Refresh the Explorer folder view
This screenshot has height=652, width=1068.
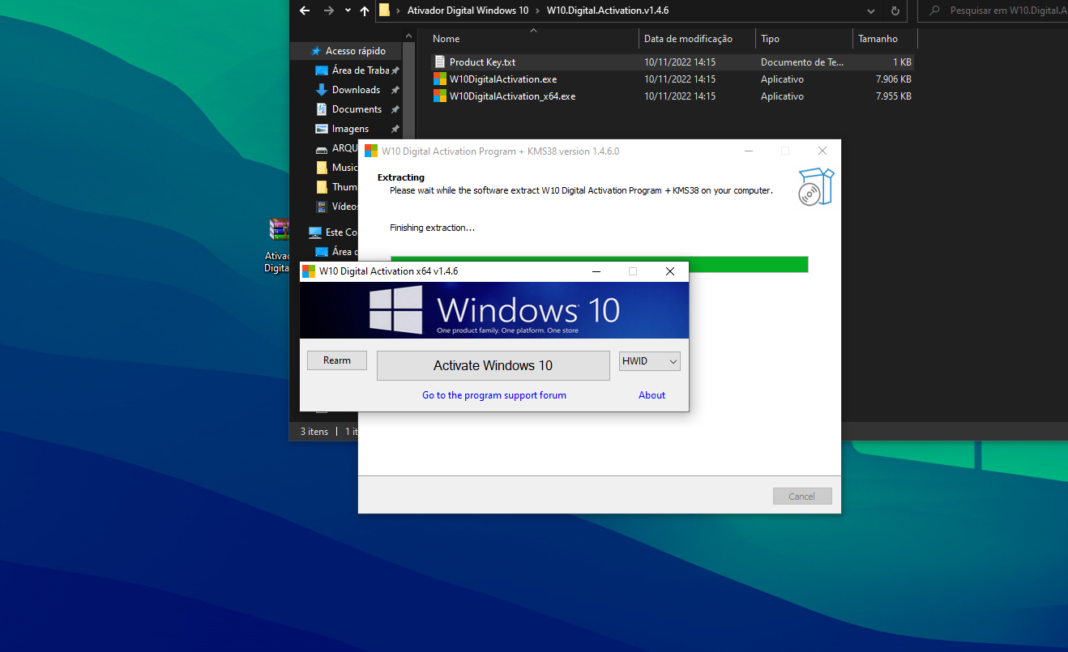(895, 11)
